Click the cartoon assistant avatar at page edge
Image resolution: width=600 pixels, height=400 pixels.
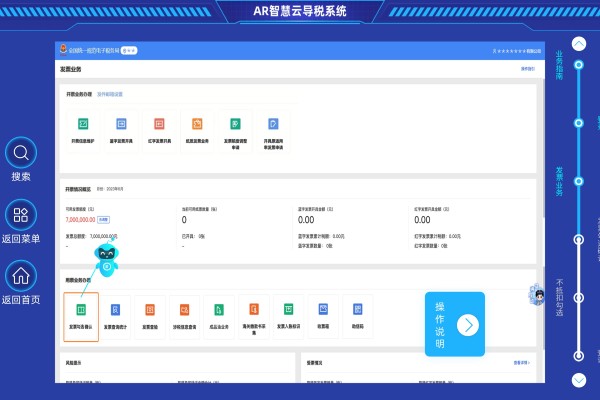click(x=536, y=294)
